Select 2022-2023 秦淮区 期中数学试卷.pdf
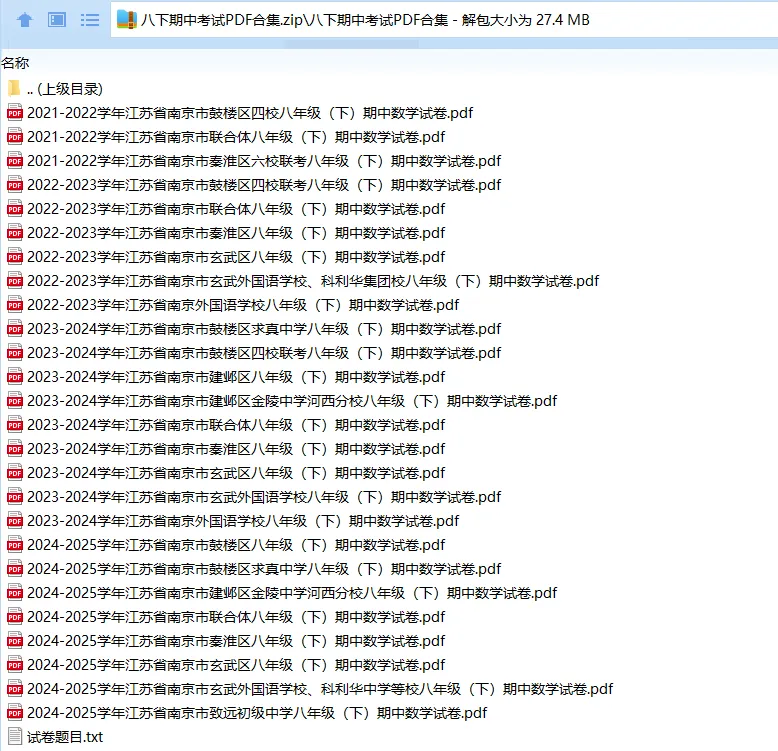778x751 pixels. click(x=226, y=233)
